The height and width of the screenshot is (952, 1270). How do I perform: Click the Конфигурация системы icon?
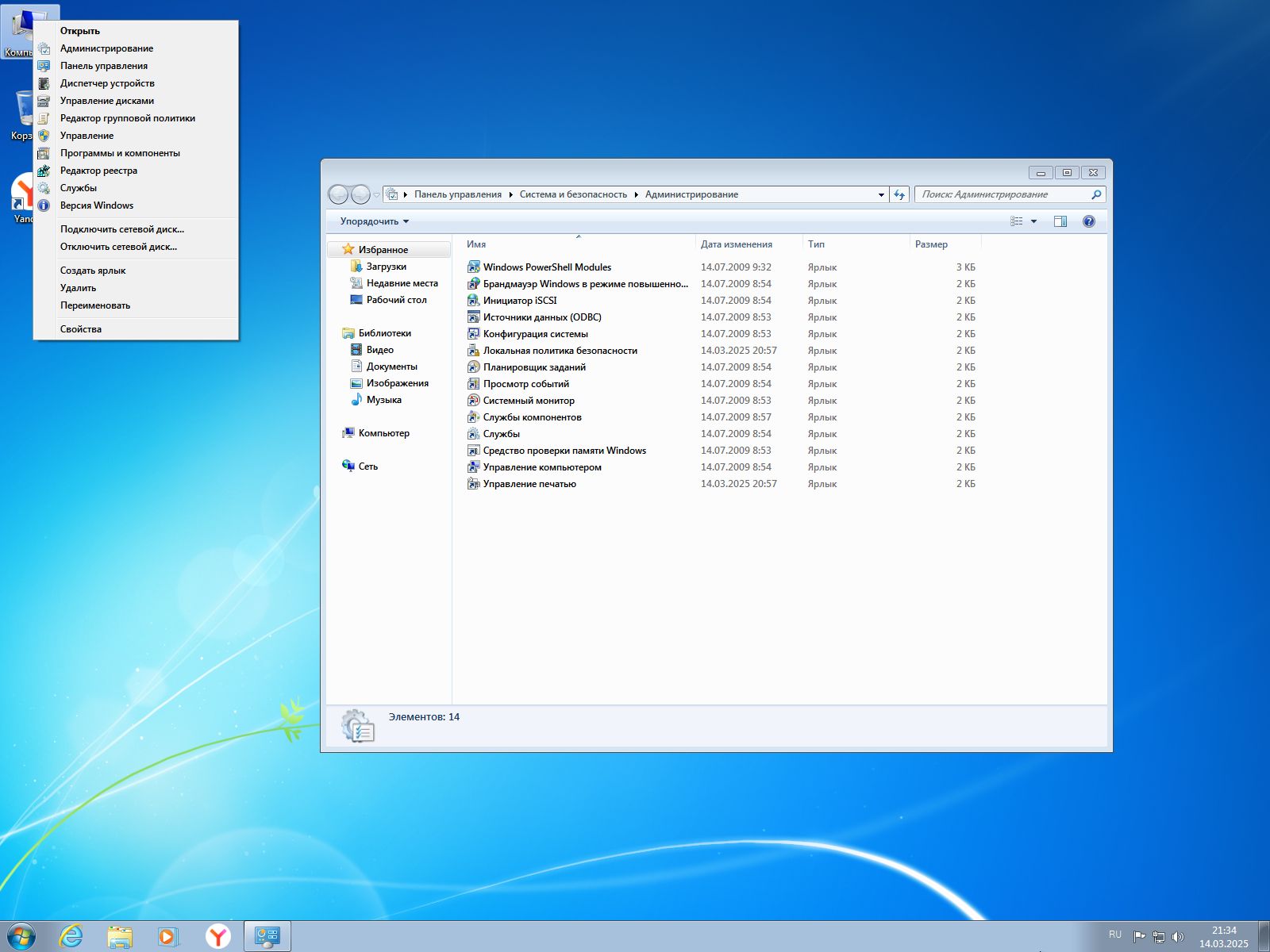pyautogui.click(x=473, y=334)
